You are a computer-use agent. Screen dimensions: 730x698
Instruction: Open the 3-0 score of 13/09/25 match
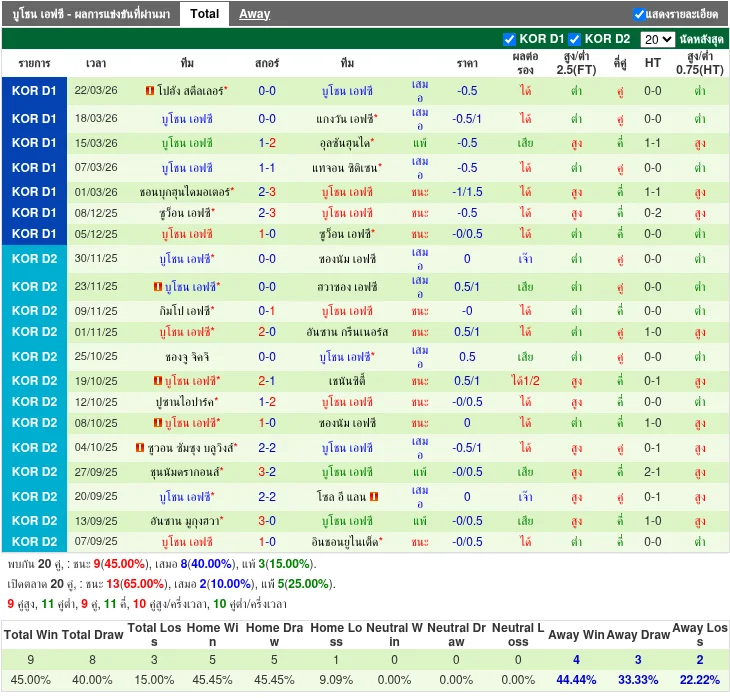pos(267,521)
